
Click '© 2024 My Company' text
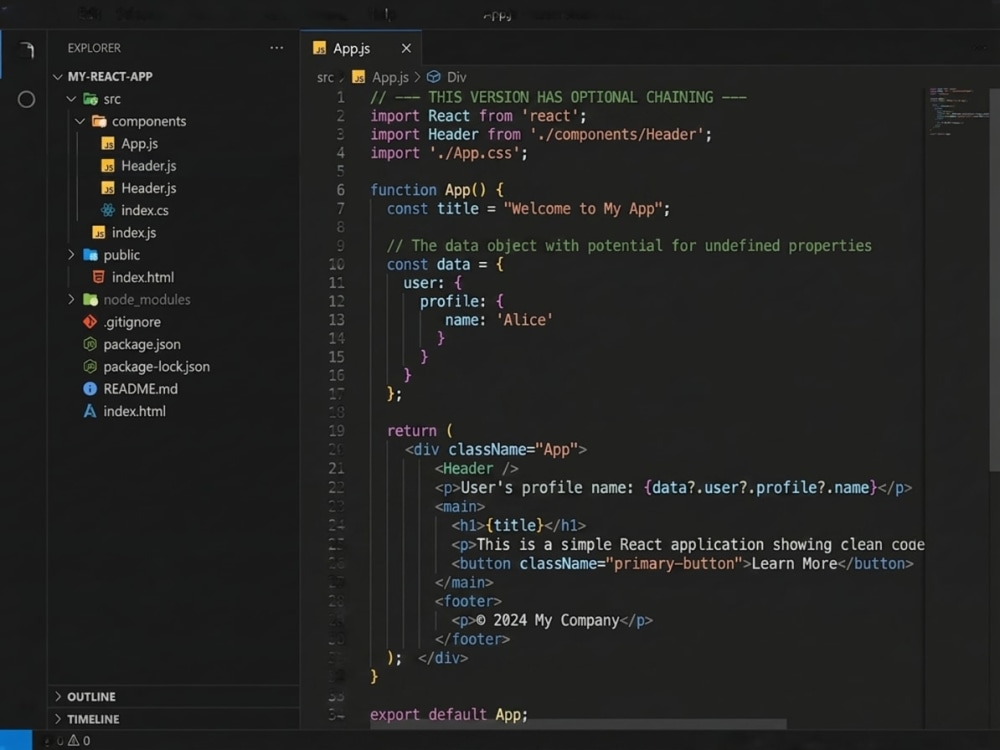pos(547,621)
